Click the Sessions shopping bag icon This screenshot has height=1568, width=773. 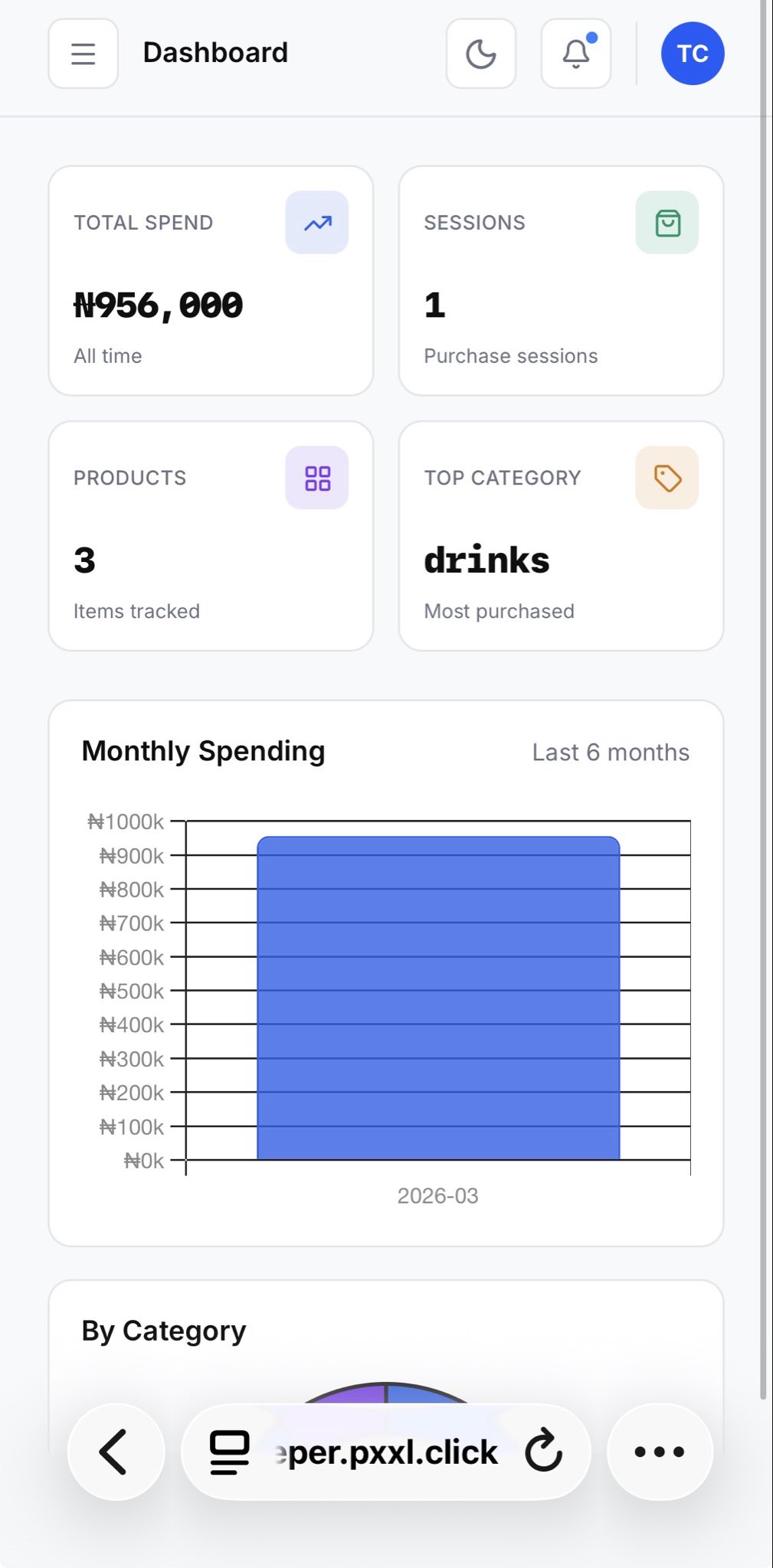(x=667, y=223)
